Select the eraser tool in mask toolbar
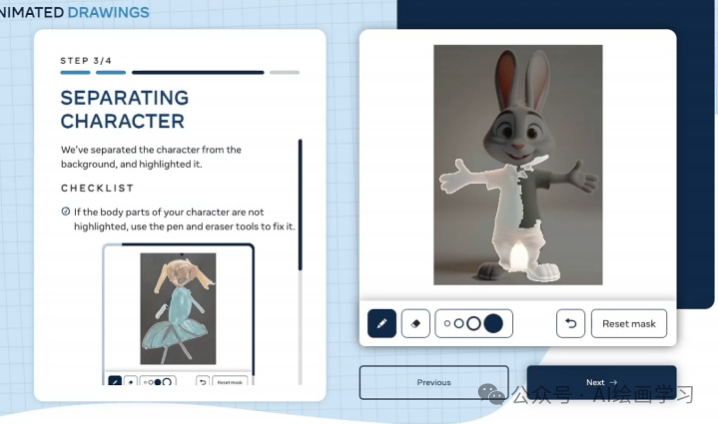Image resolution: width=718 pixels, height=424 pixels. 415,323
